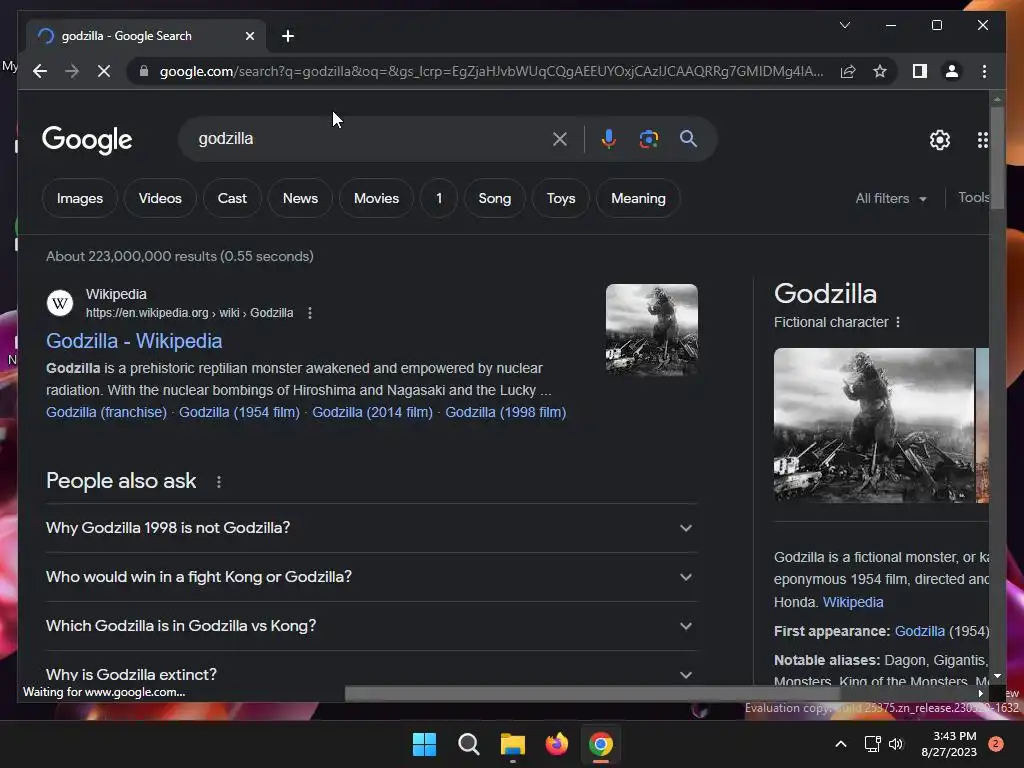Click Wikipedia result Godzilla thumbnail
This screenshot has width=1024, height=768.
[652, 330]
